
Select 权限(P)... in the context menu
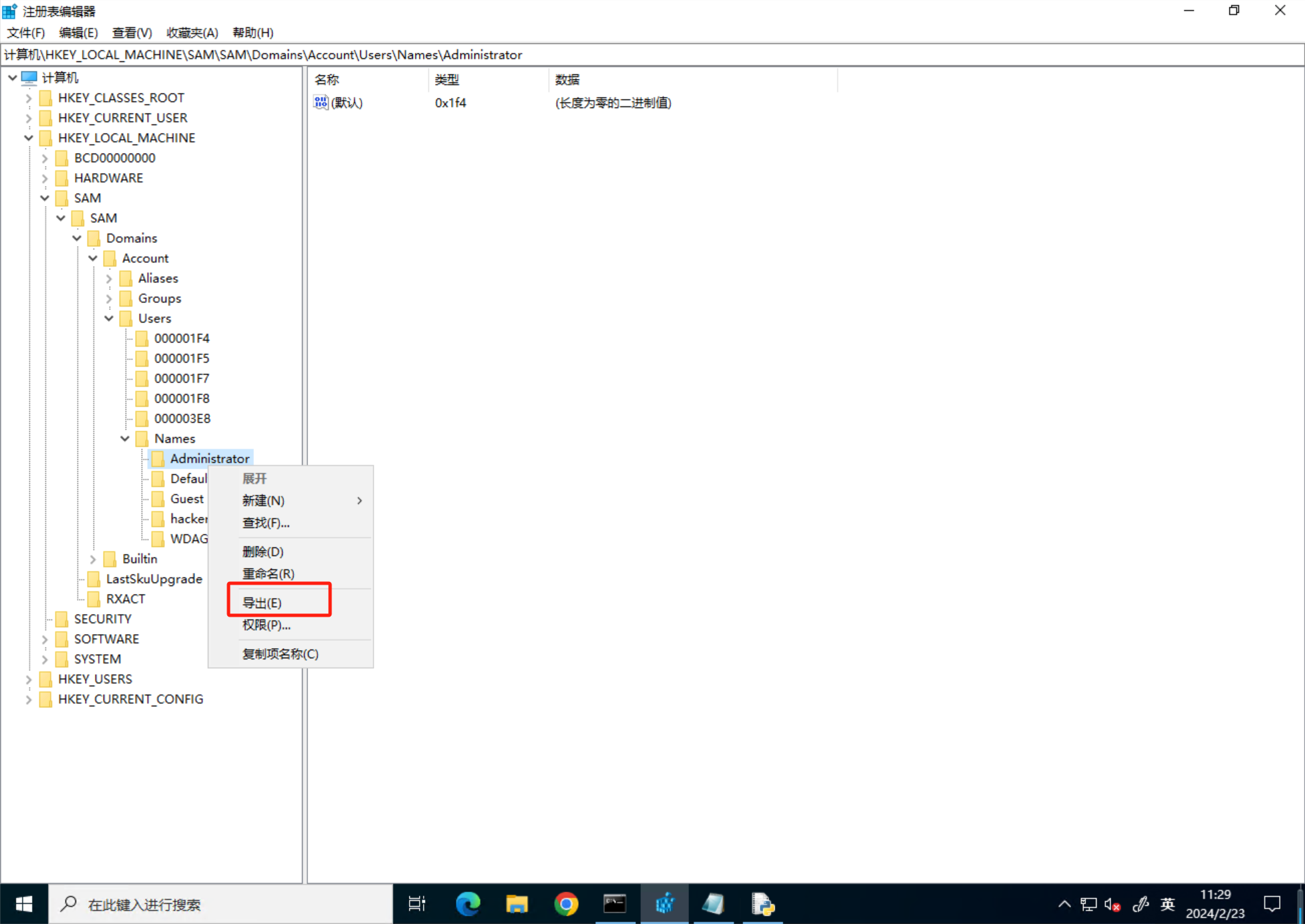coord(266,625)
